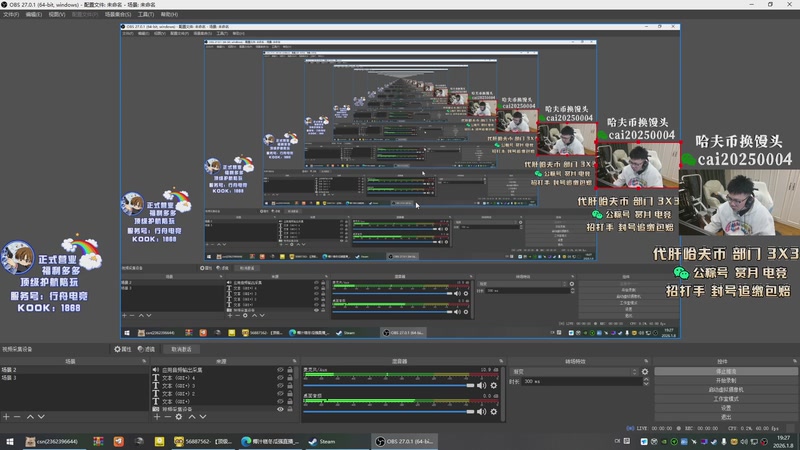Switch to Edge browser taskbar item
The height and width of the screenshot is (450, 800).
[x=270, y=441]
